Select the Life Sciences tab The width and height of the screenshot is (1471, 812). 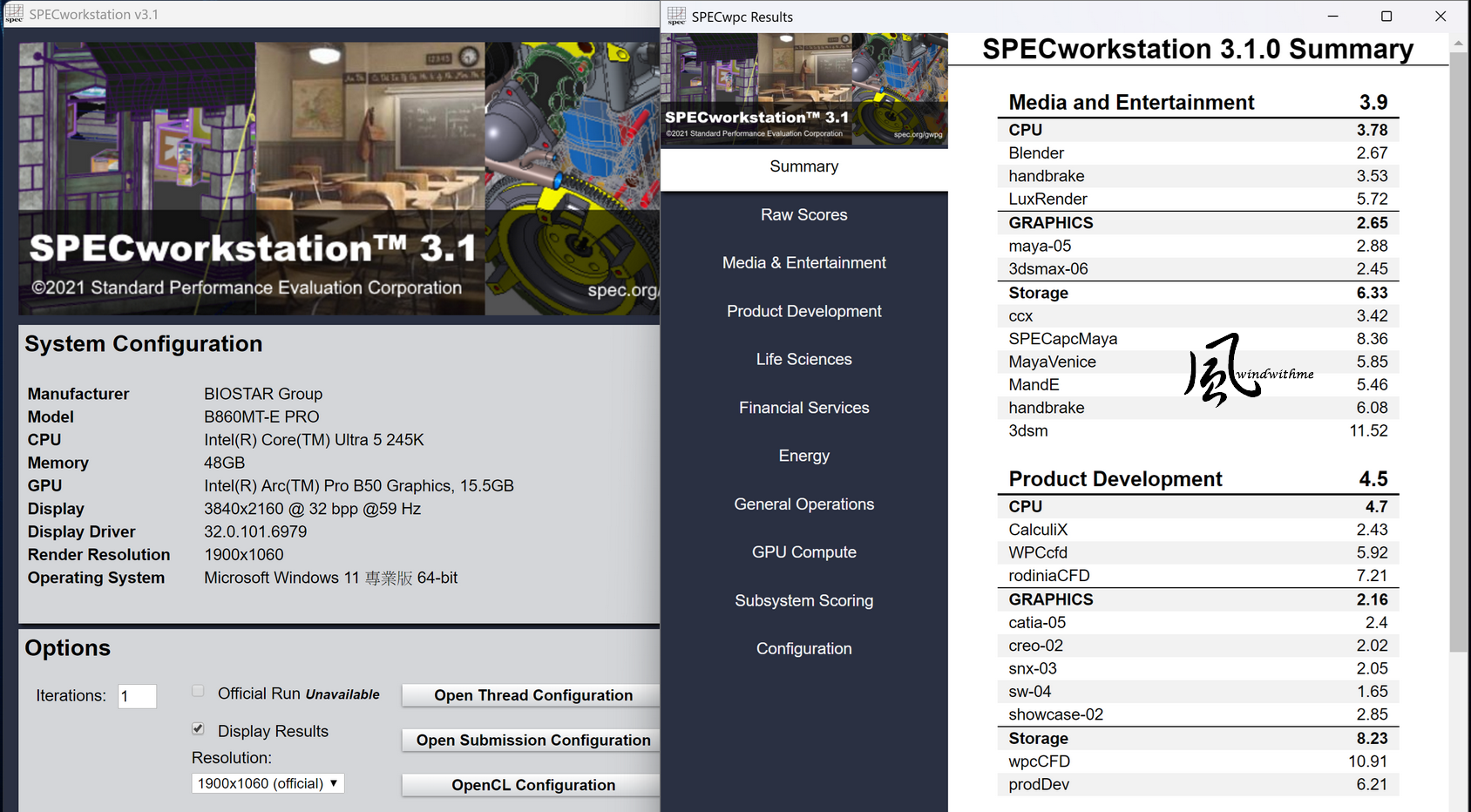(804, 359)
